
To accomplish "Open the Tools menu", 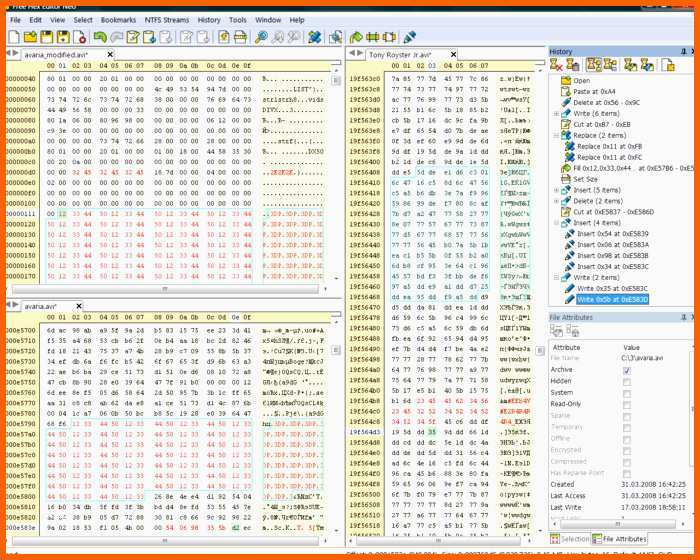I will [238, 20].
